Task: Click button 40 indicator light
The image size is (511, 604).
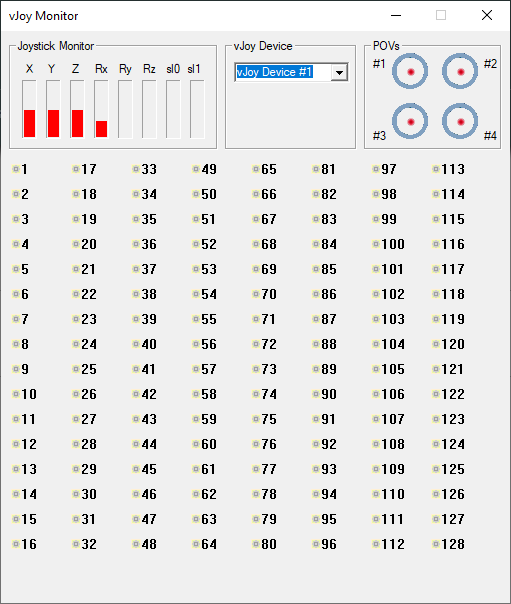Action: point(136,344)
